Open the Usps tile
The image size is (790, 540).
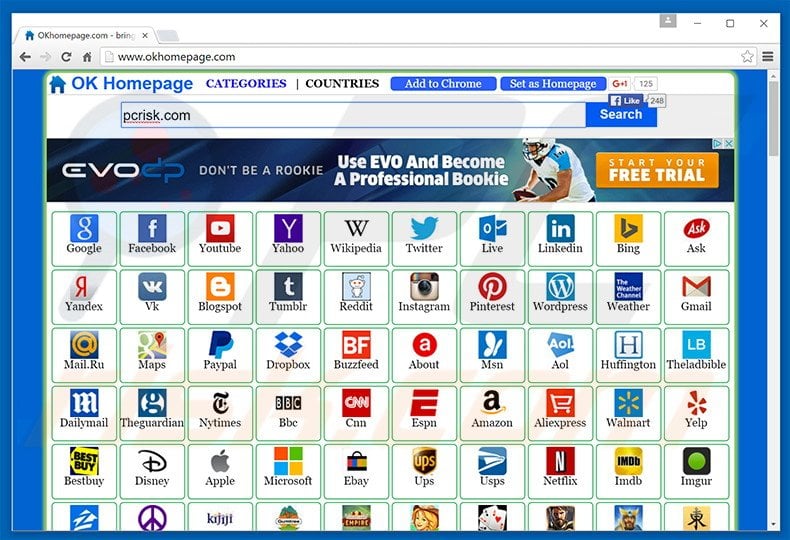492,471
